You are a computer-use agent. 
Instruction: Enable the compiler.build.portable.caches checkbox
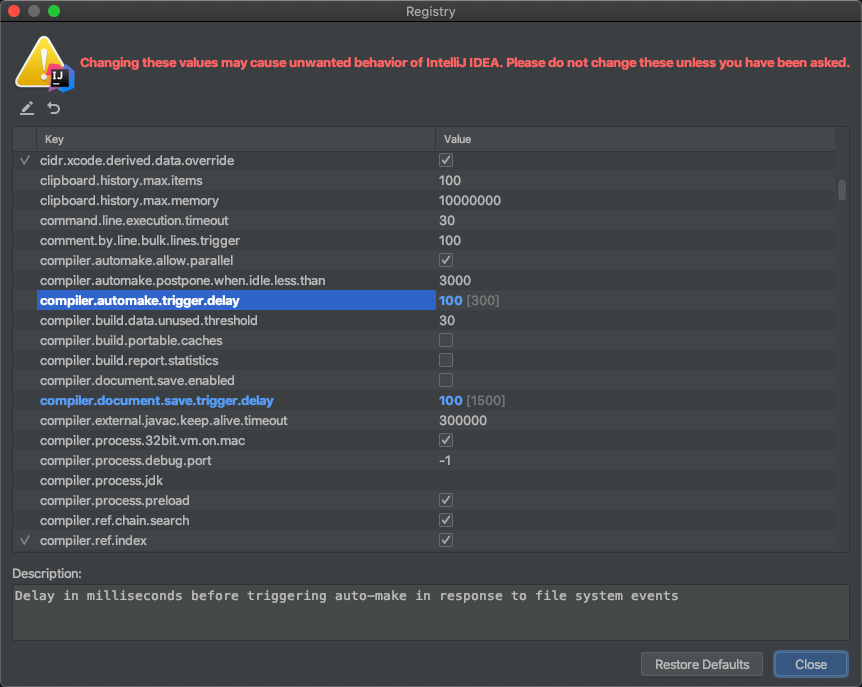[446, 340]
